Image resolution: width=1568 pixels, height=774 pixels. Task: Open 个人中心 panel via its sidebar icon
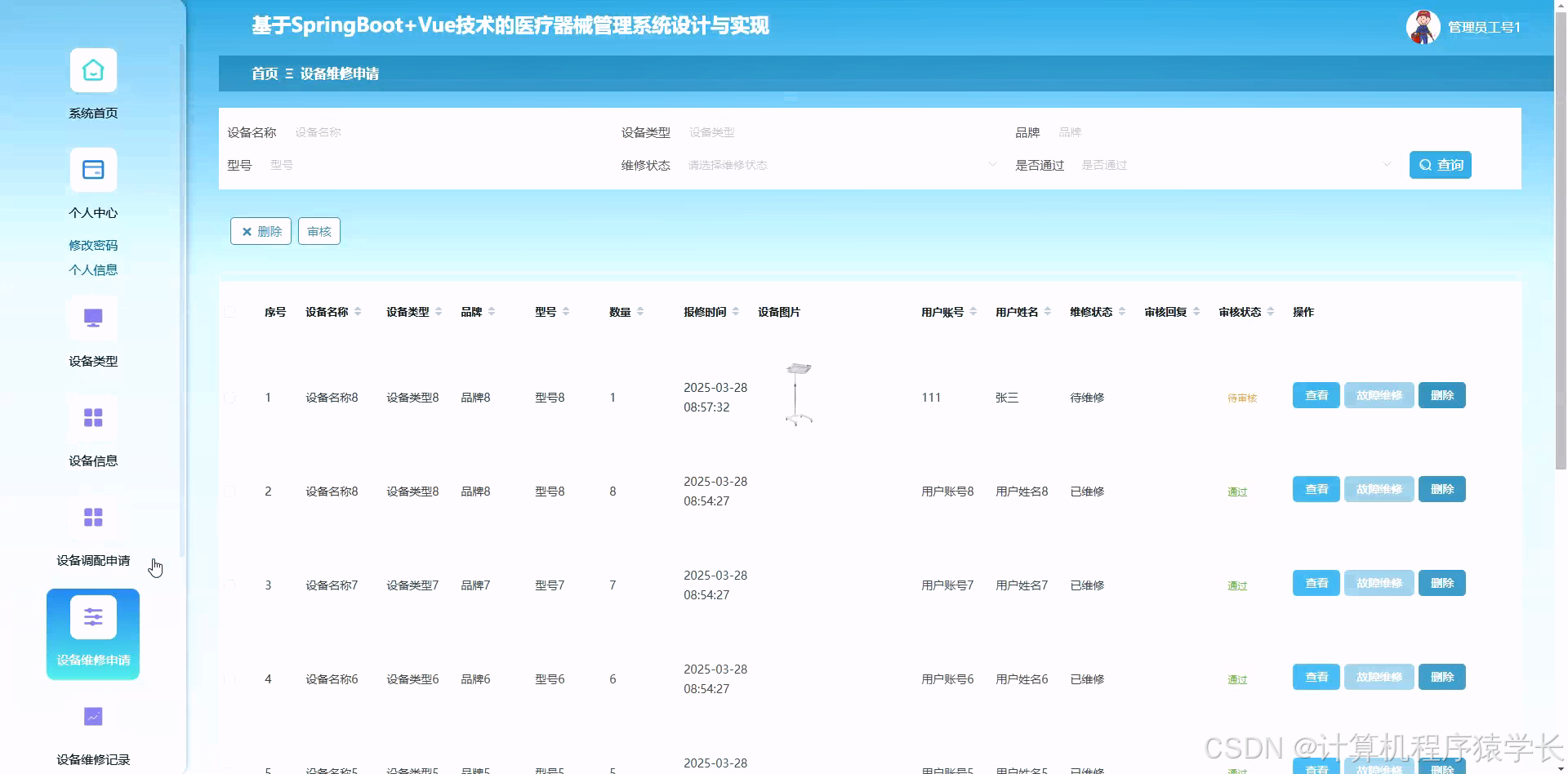click(92, 170)
